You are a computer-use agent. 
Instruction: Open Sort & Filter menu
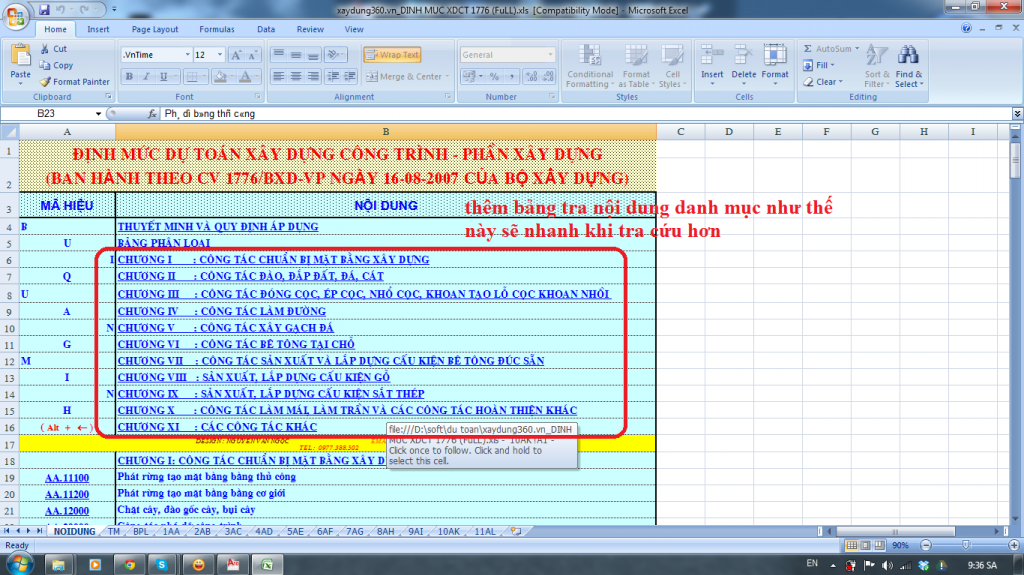tap(876, 66)
